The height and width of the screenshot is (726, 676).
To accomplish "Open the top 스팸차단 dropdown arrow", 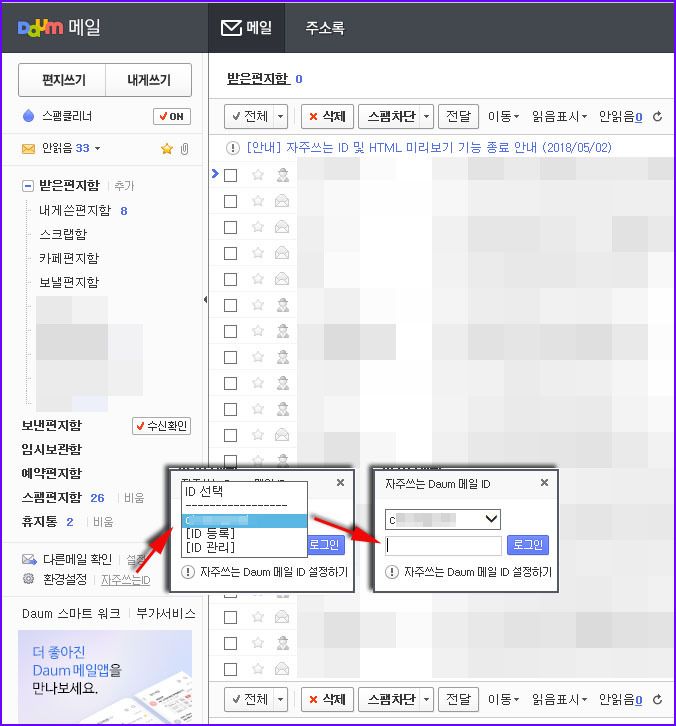I will (x=426, y=116).
